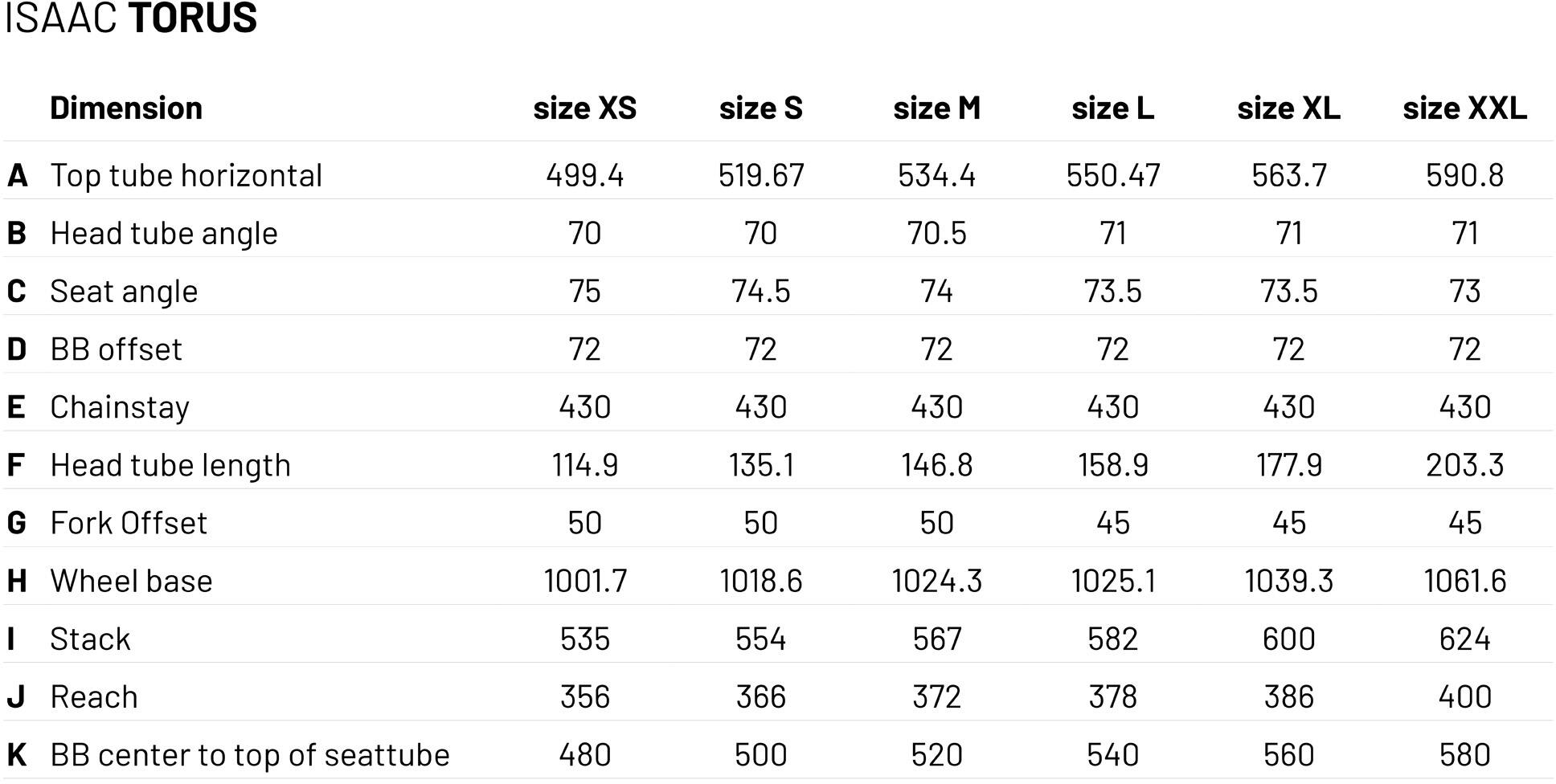Click the Seat angle row label
The image size is (1556, 784).
124,291
